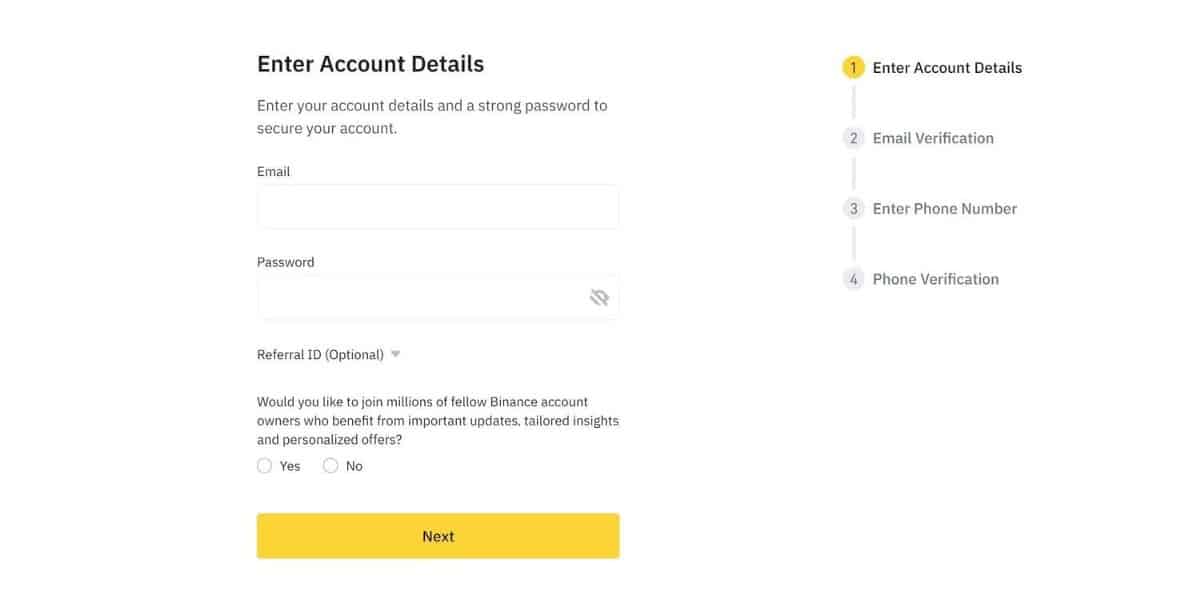Click the crossed-out eye in the password field

598,297
